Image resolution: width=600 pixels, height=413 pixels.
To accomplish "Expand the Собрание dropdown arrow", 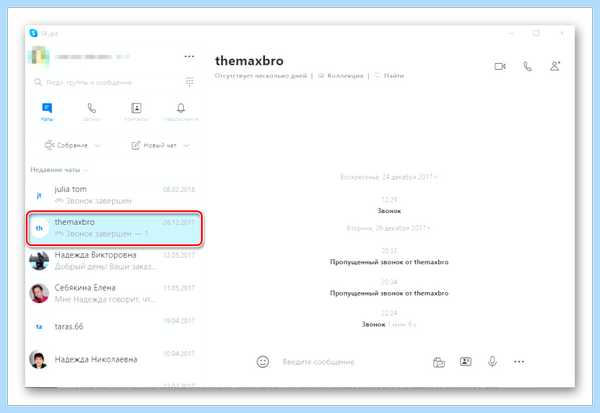I will [x=98, y=145].
